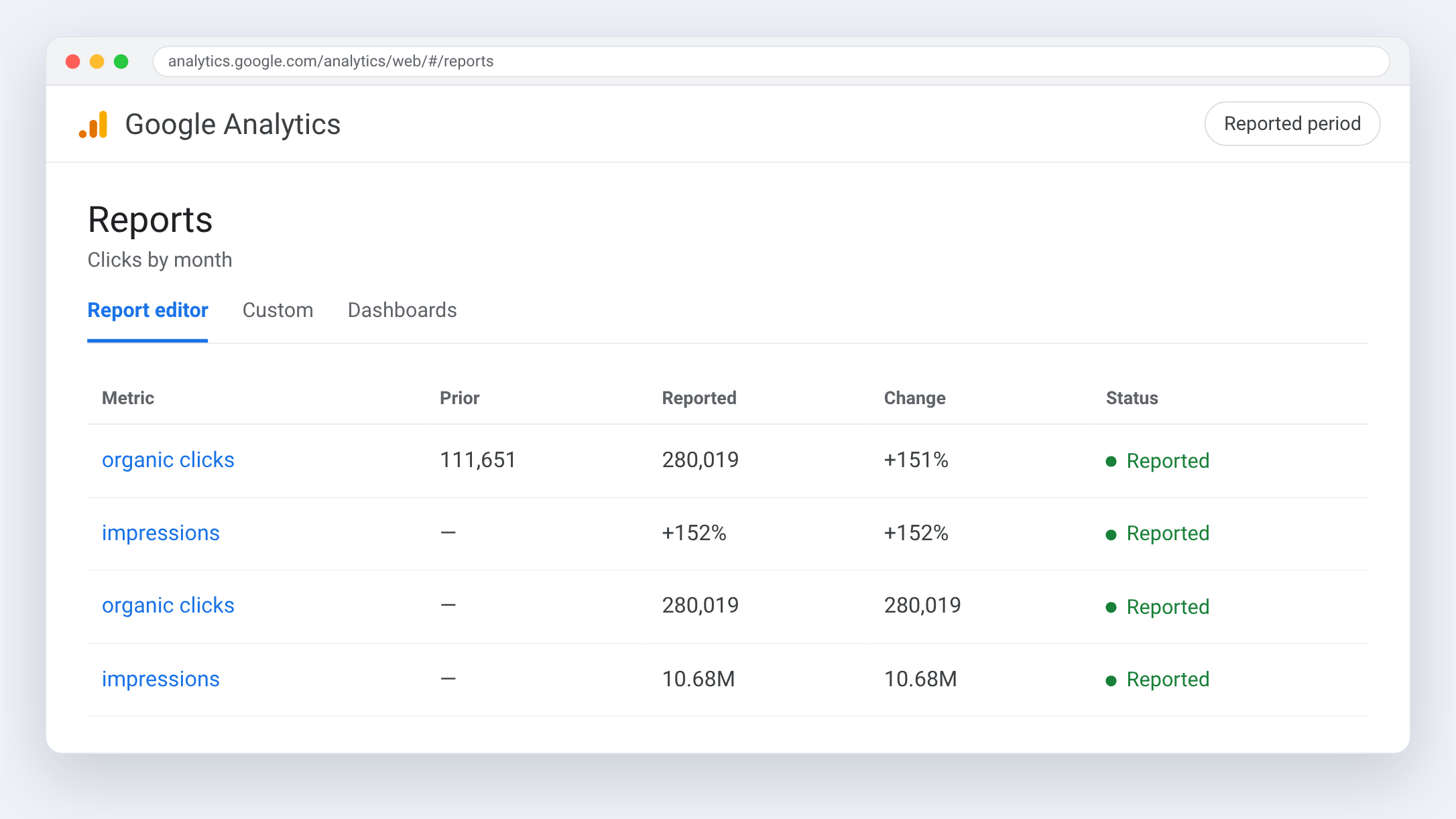Open impressions link in the +152% row
1456x819 pixels.
click(161, 533)
